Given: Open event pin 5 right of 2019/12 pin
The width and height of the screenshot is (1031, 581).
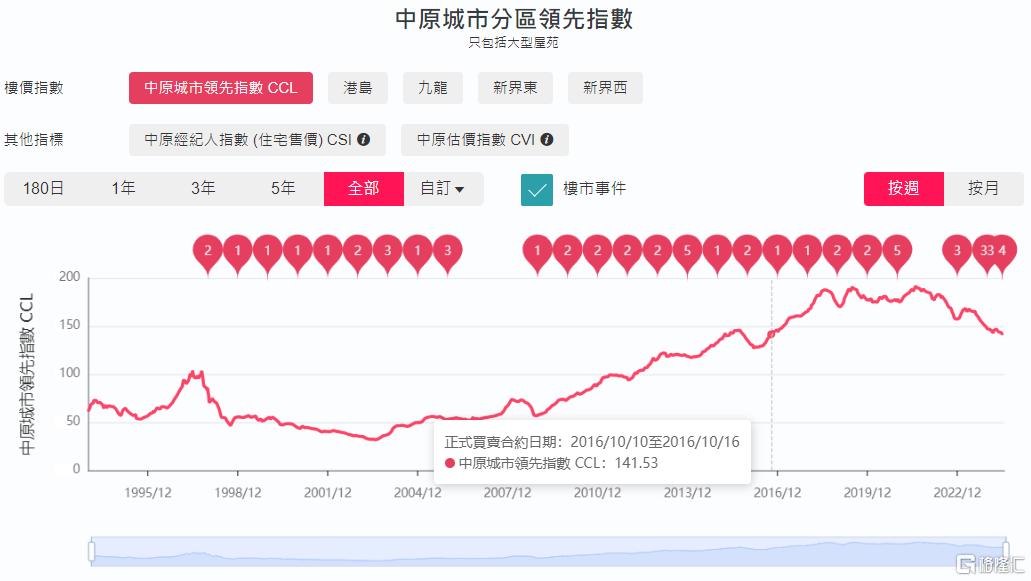Looking at the screenshot, I should 897,254.
